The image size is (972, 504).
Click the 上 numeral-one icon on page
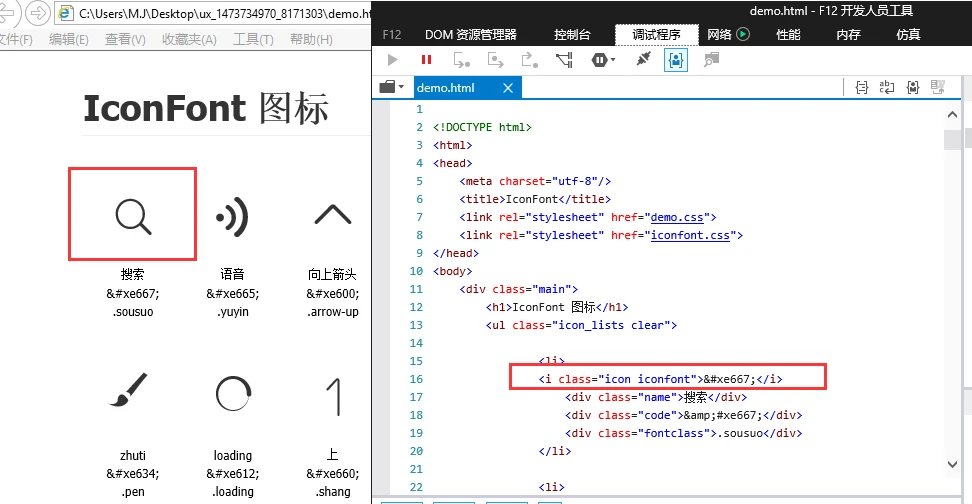[x=334, y=396]
